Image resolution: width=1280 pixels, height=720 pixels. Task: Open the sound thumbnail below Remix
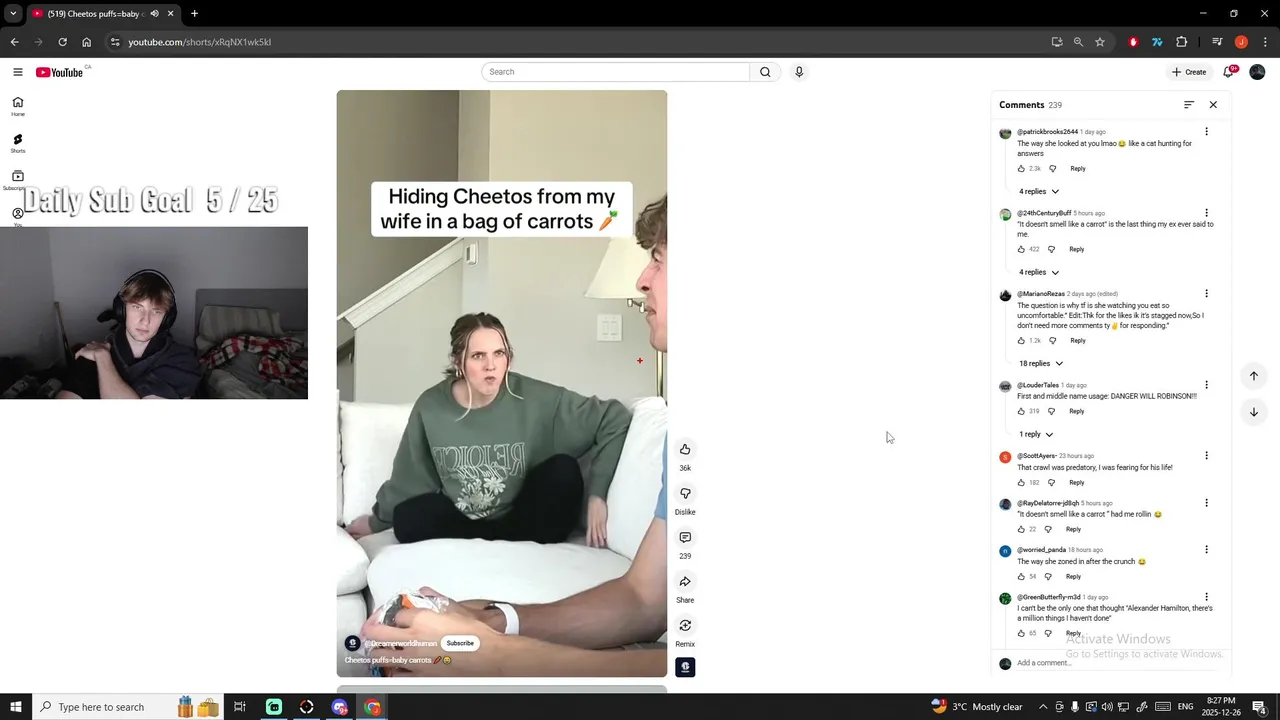point(685,667)
